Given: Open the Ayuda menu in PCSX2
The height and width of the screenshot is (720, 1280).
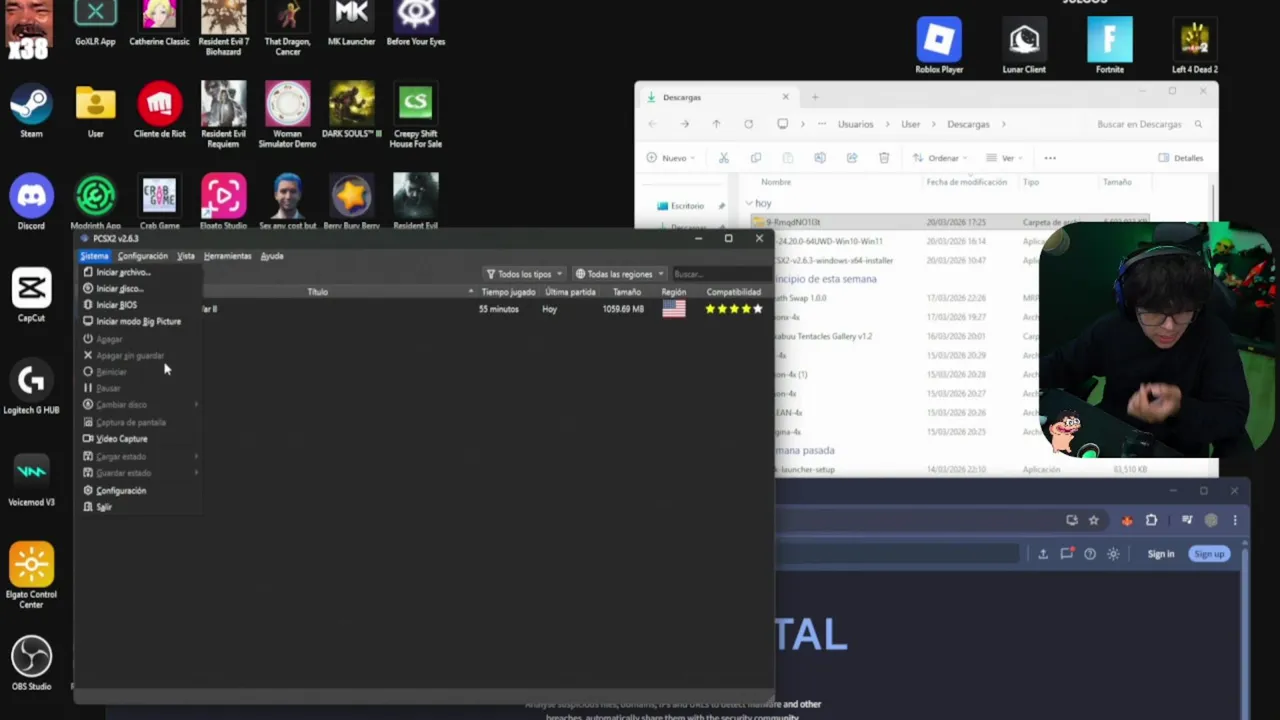Looking at the screenshot, I should [272, 256].
